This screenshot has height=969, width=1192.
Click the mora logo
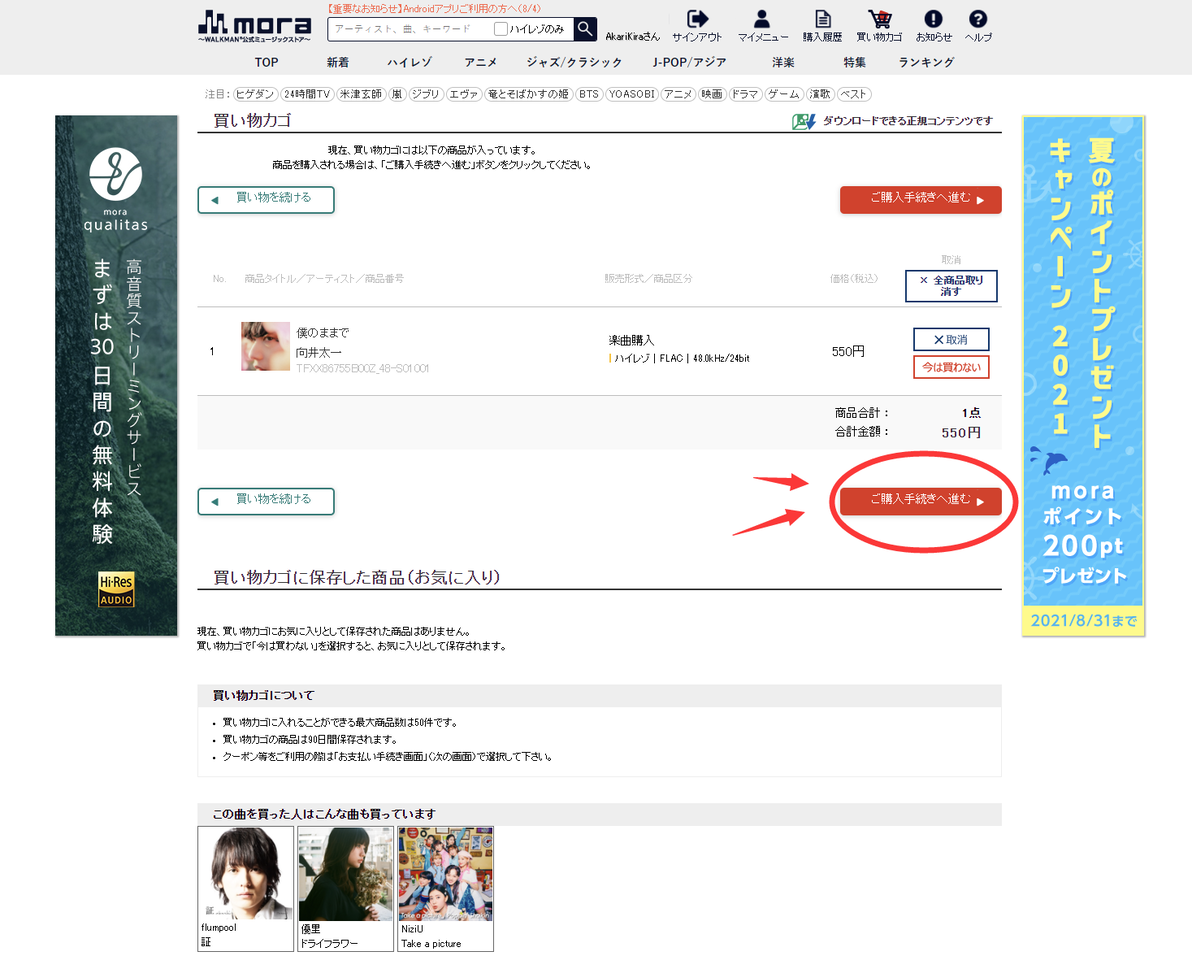click(255, 27)
